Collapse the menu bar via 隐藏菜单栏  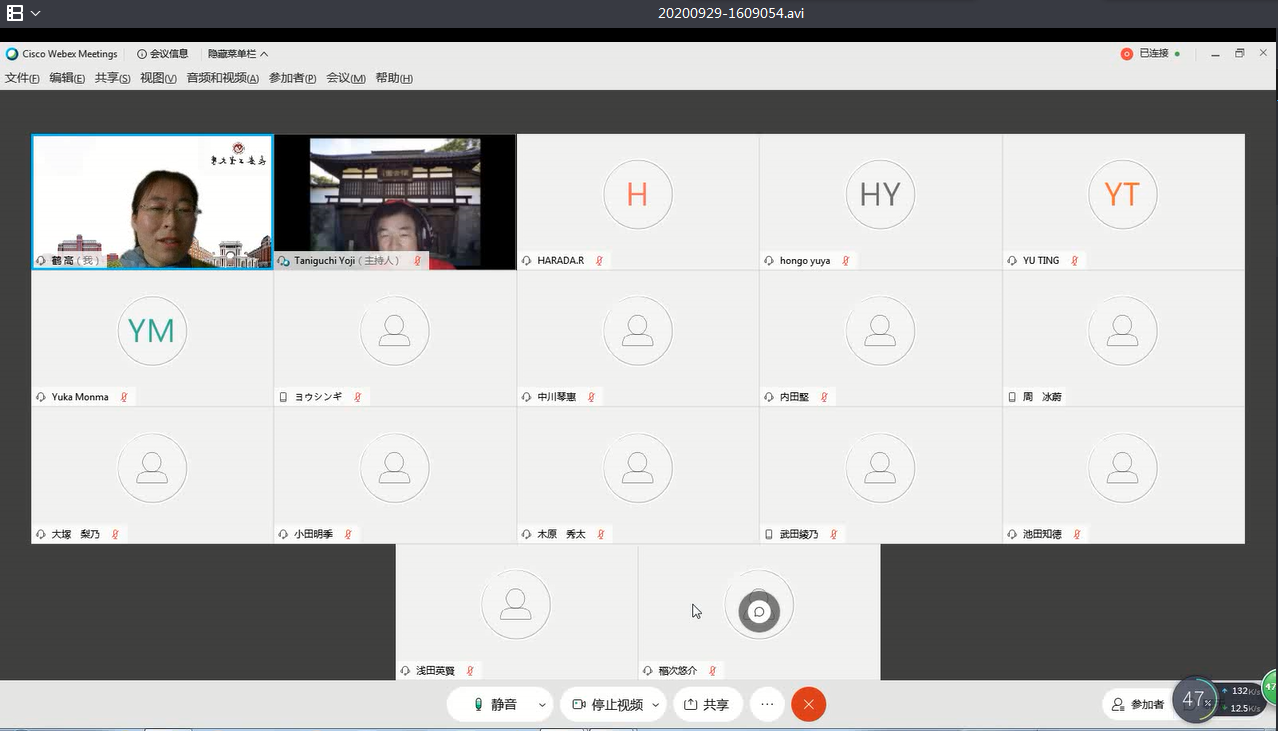pyautogui.click(x=238, y=54)
